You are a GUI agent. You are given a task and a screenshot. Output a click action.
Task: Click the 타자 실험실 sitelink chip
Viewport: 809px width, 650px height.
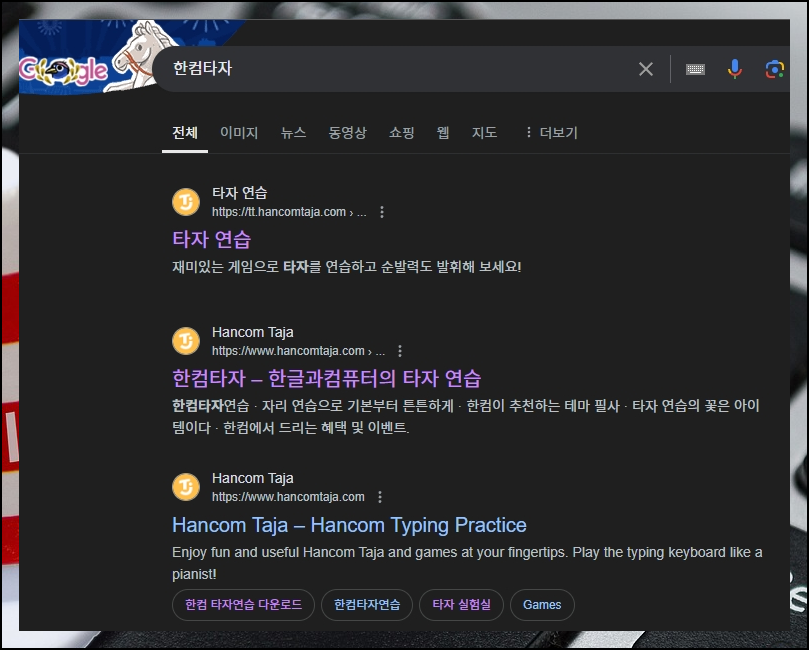pyautogui.click(x=461, y=605)
